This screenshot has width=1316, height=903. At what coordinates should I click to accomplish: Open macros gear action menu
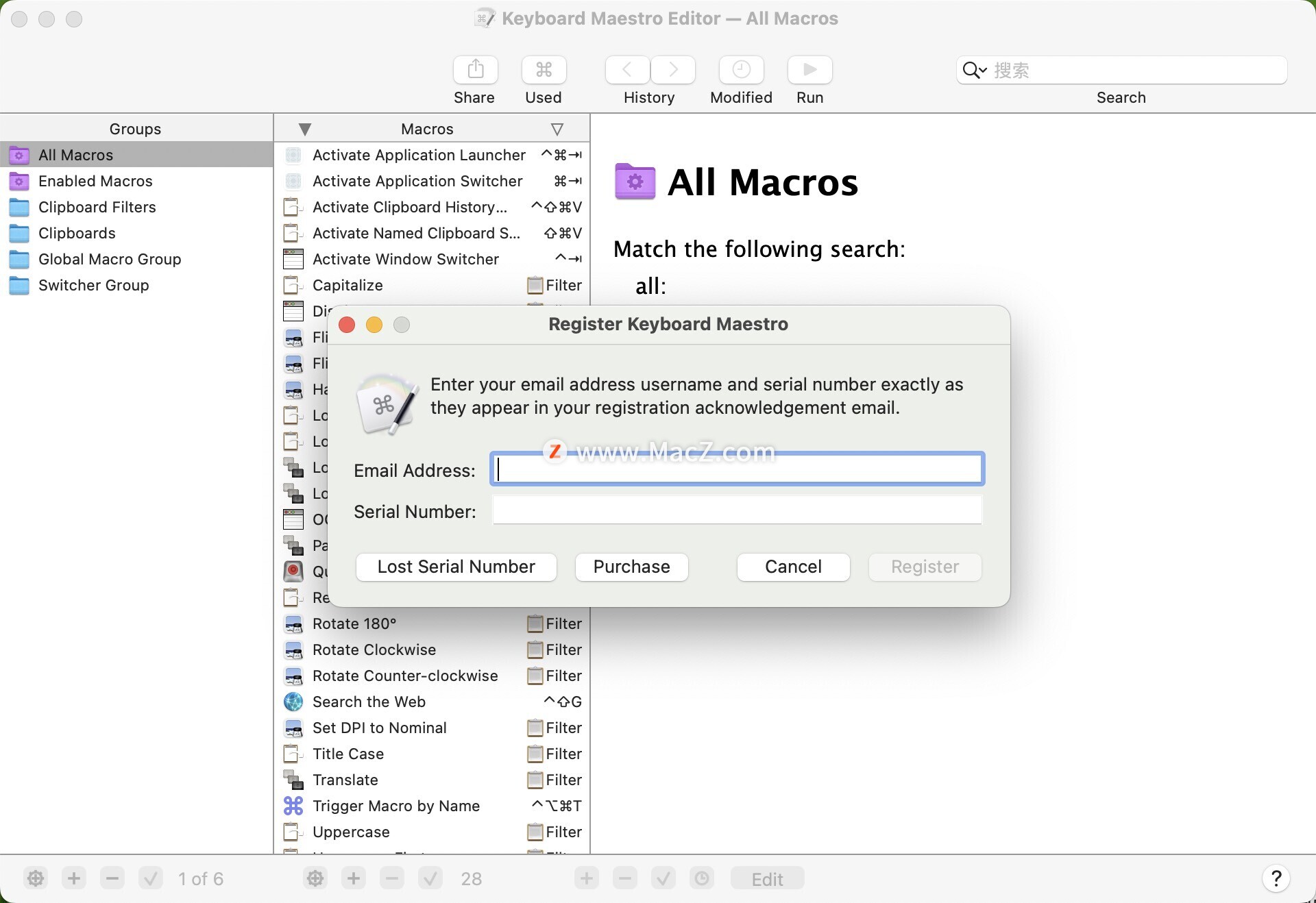[x=315, y=878]
